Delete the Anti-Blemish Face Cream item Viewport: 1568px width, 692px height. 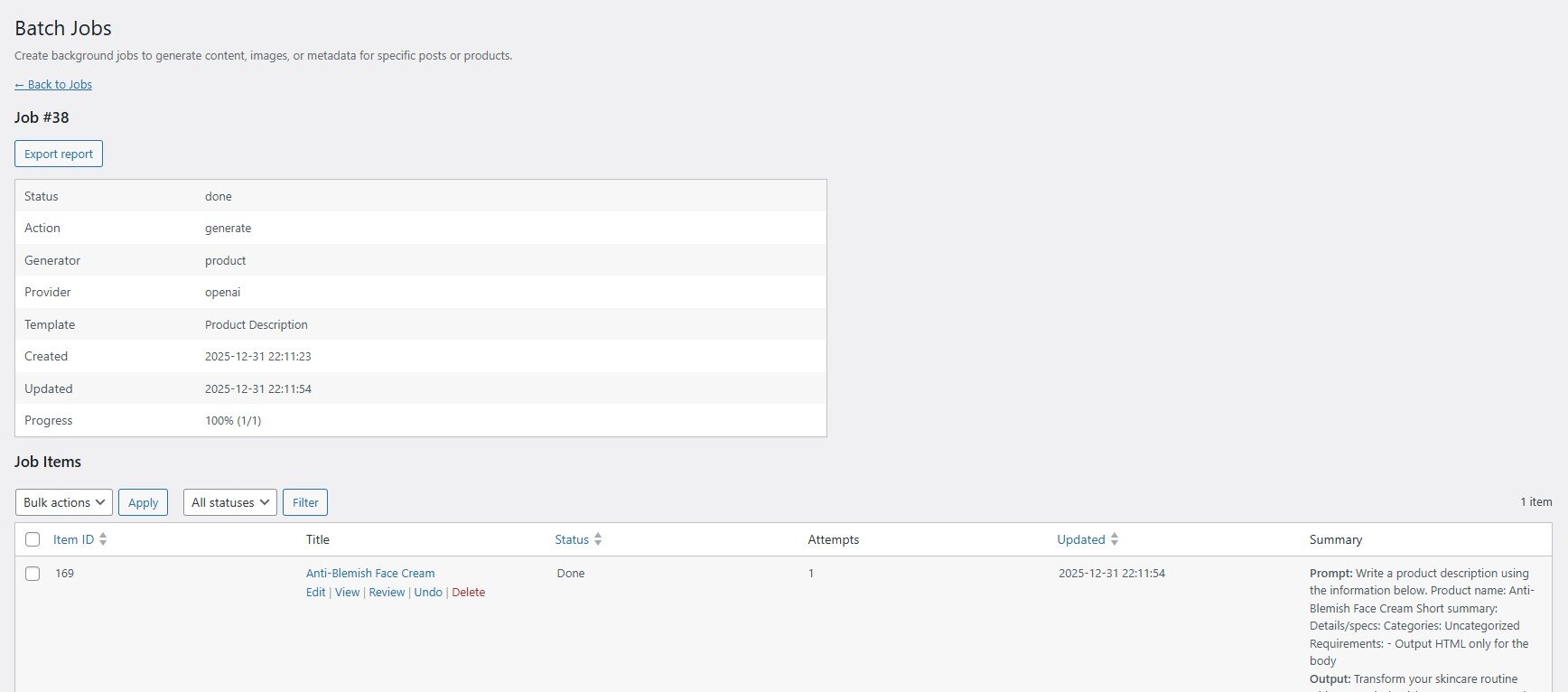[x=468, y=593]
